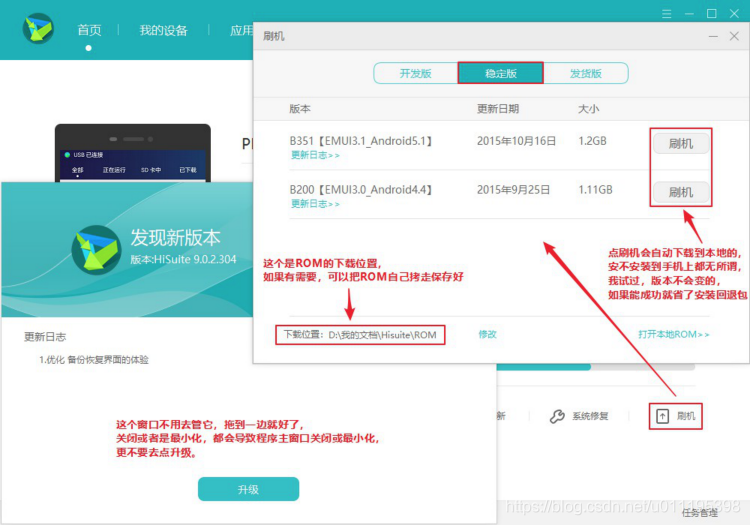Select SD卡中 tab on phone preview

click(151, 170)
